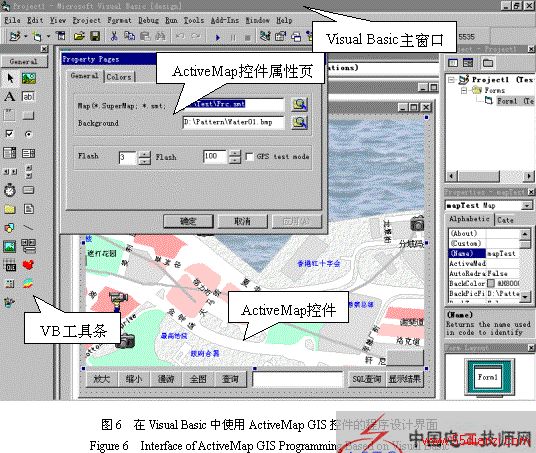Toggle Folders icon in Project Explorer
This screenshot has width=536, height=453.
click(x=488, y=63)
